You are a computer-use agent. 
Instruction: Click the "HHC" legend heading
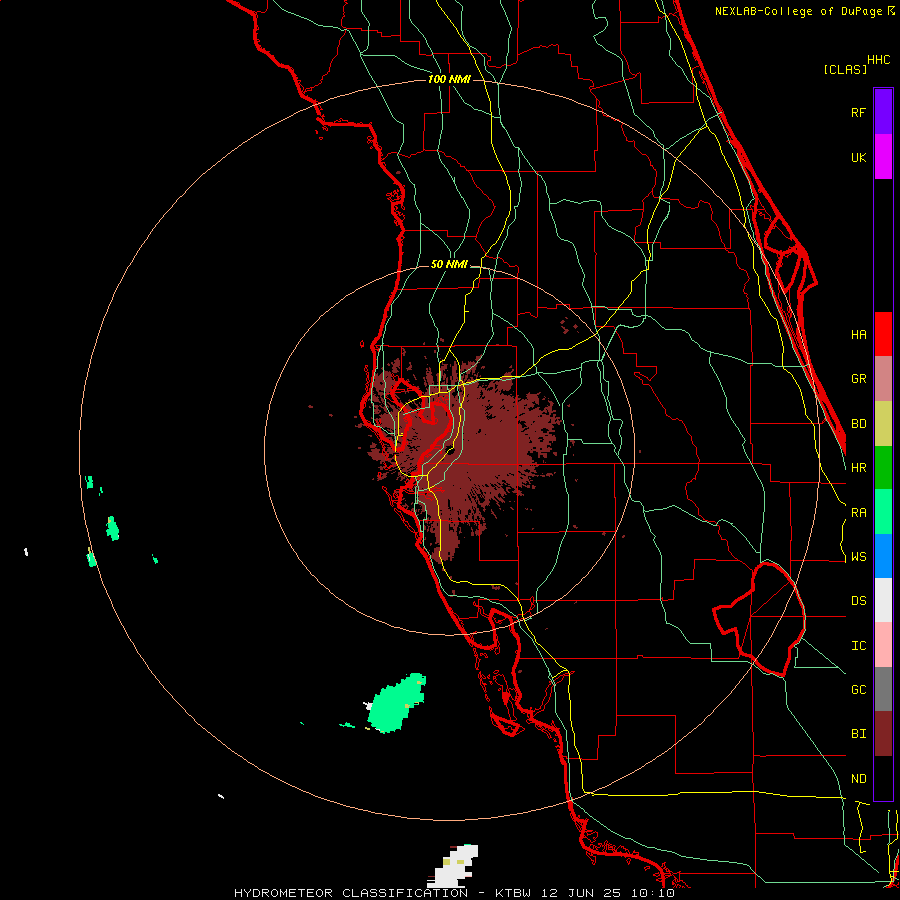click(x=879, y=60)
